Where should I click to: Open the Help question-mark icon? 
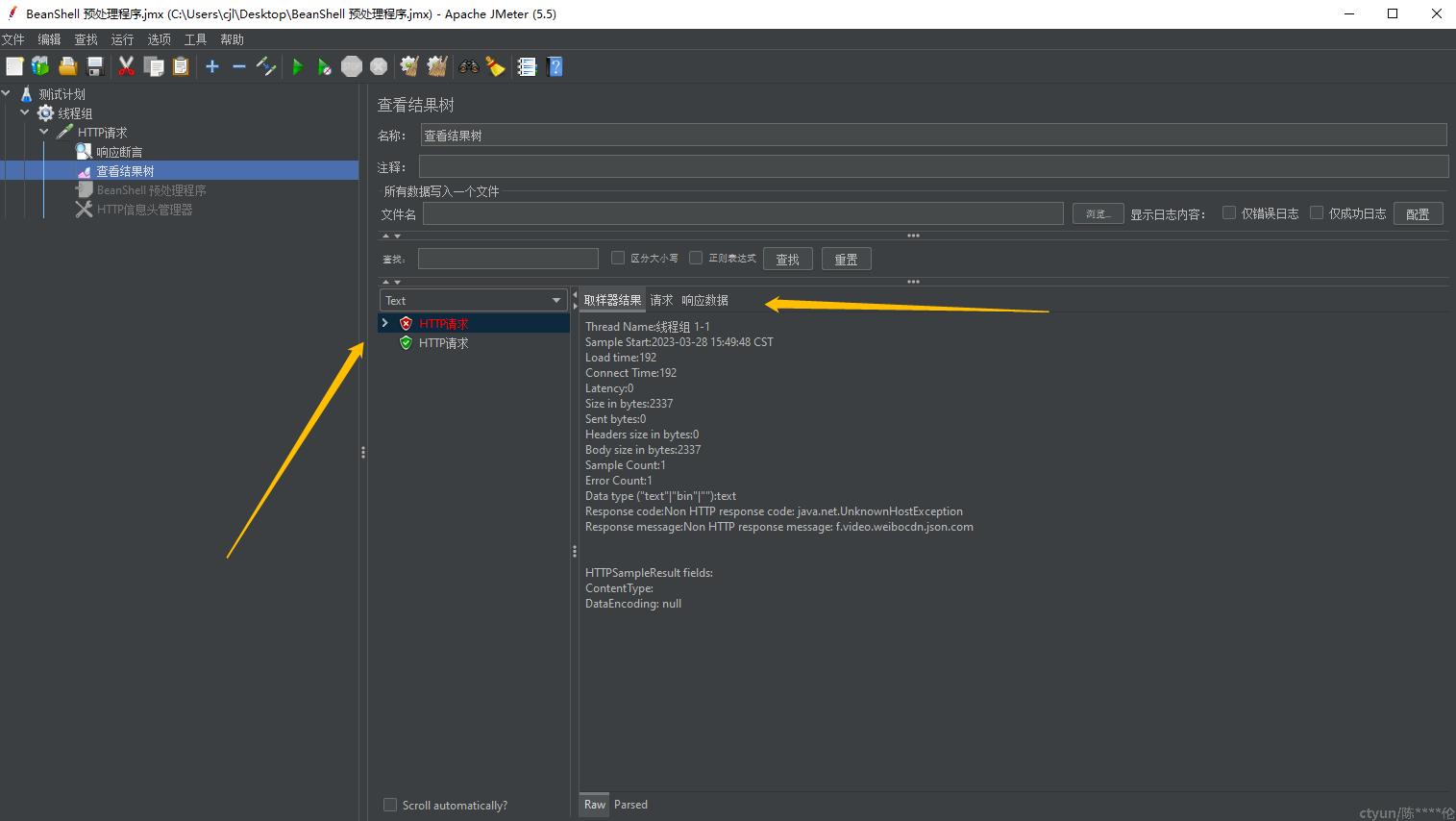(x=555, y=66)
